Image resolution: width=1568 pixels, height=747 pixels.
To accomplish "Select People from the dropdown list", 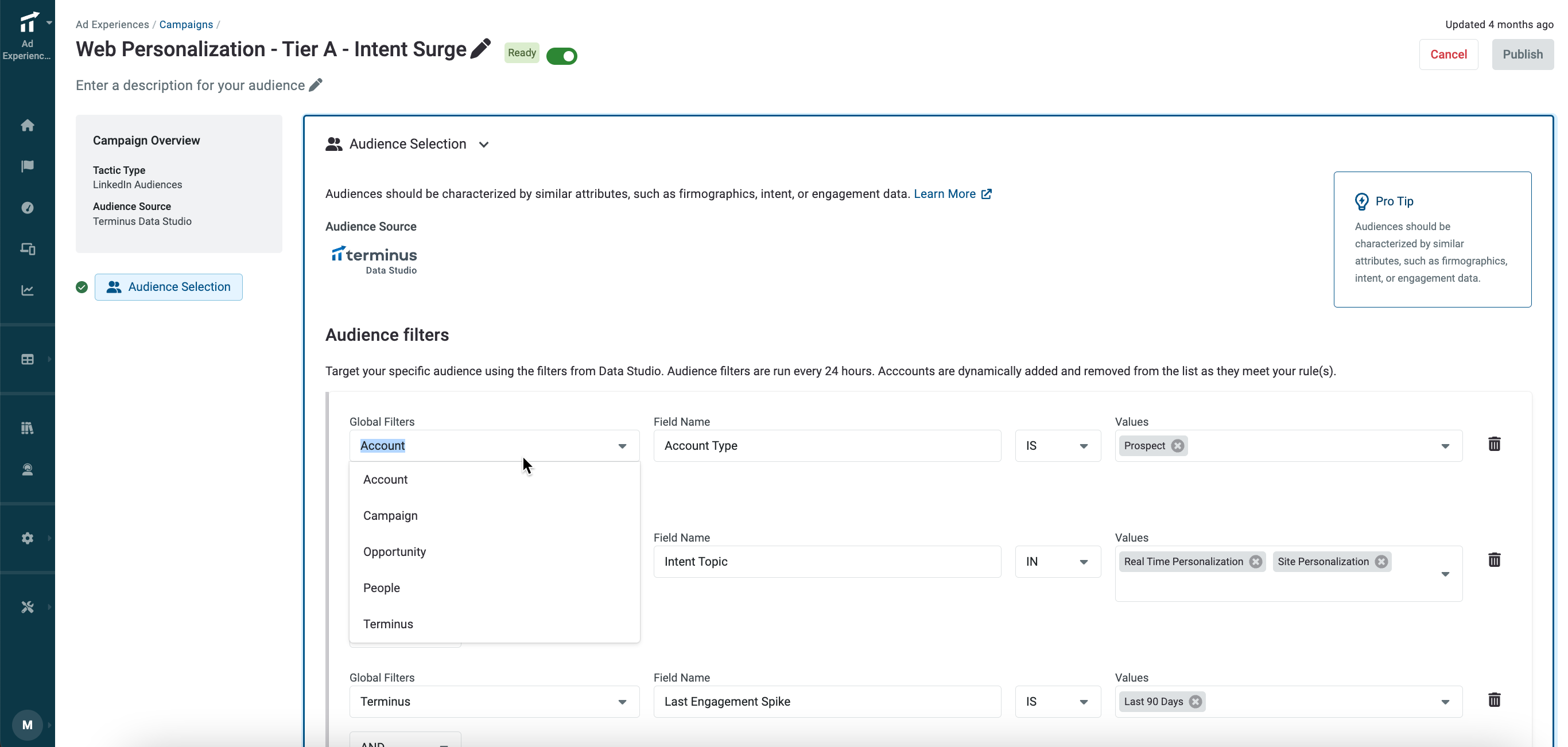I will pyautogui.click(x=494, y=588).
